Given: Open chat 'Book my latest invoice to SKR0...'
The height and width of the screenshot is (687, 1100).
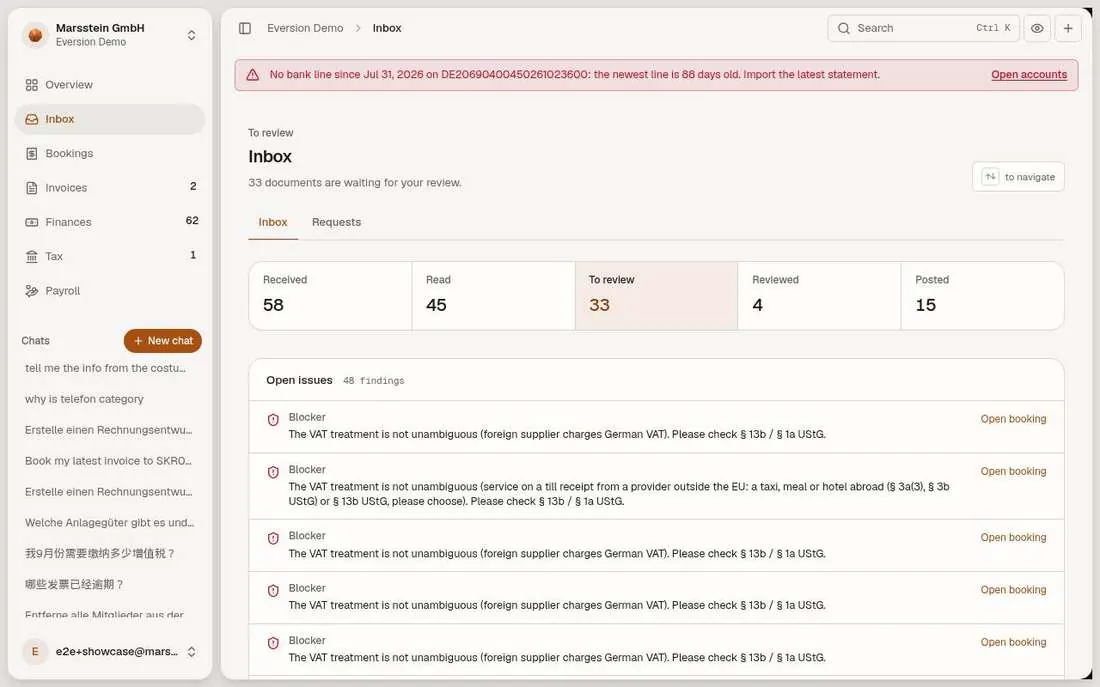Looking at the screenshot, I should pyautogui.click(x=108, y=460).
